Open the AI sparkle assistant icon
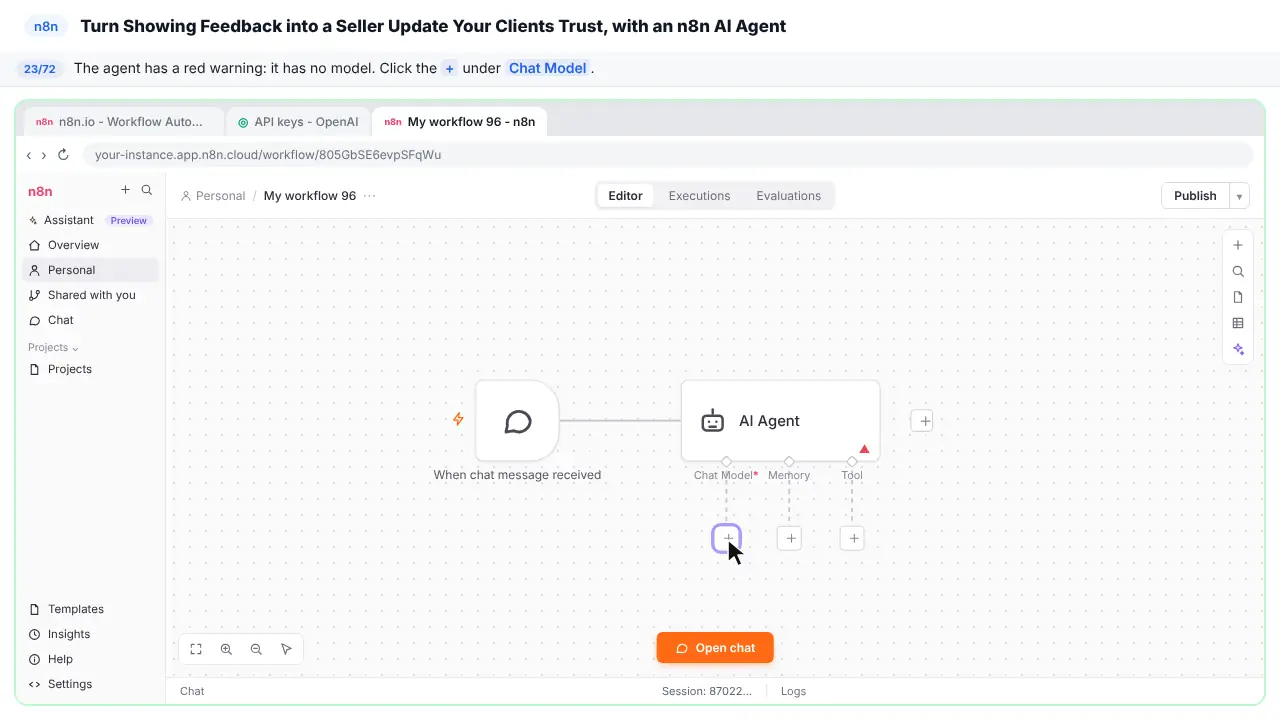Viewport: 1280px width, 720px height. (1238, 349)
